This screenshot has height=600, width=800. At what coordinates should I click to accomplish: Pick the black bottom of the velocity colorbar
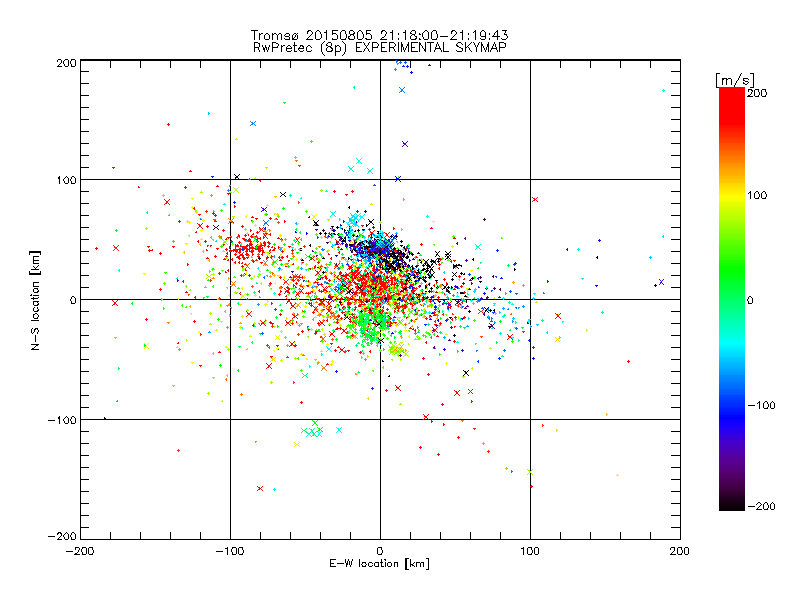[x=732, y=503]
